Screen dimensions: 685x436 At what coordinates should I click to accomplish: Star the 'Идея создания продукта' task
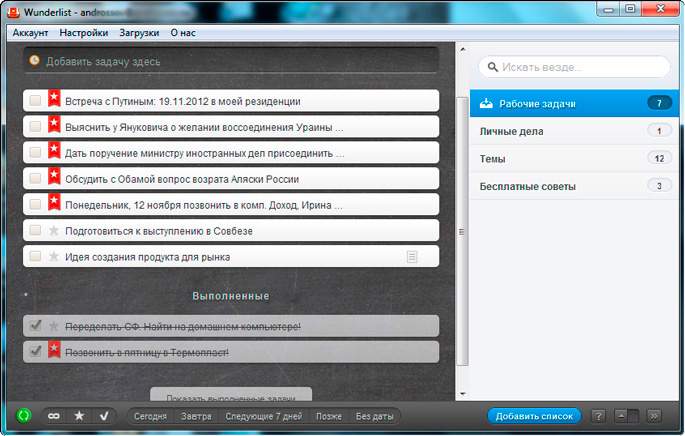tap(54, 256)
